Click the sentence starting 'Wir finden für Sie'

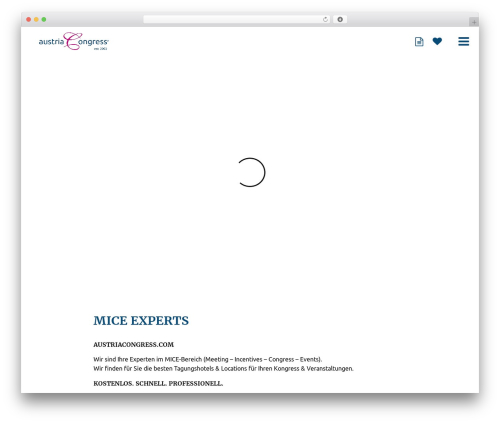pos(223,369)
